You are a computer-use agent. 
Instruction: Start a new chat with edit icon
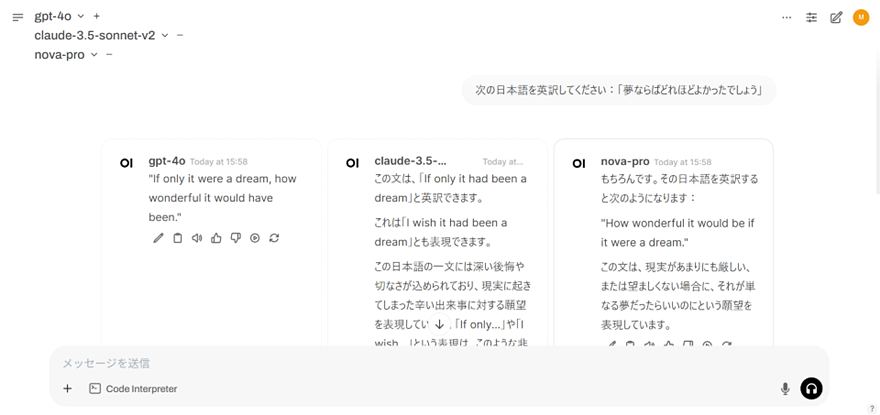point(836,17)
